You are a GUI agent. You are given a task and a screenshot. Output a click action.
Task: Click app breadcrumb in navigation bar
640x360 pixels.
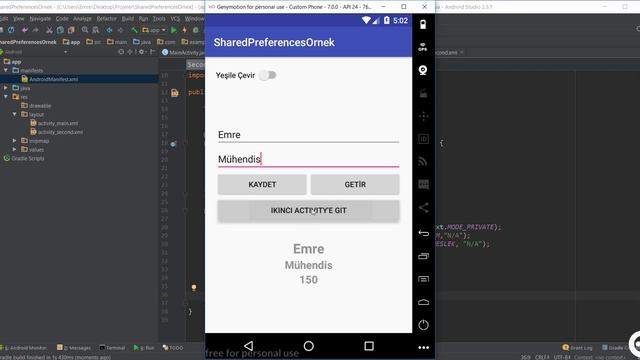pos(71,42)
